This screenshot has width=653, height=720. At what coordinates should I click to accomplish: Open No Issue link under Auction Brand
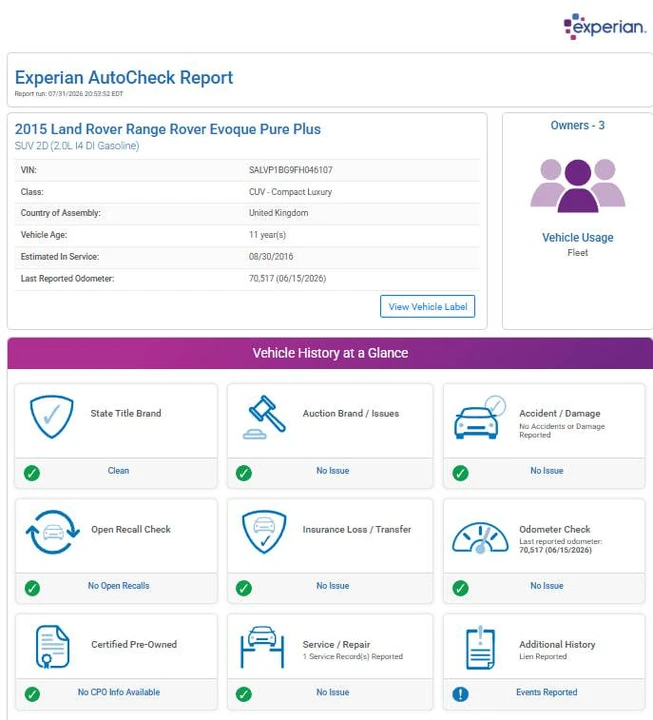pos(332,471)
